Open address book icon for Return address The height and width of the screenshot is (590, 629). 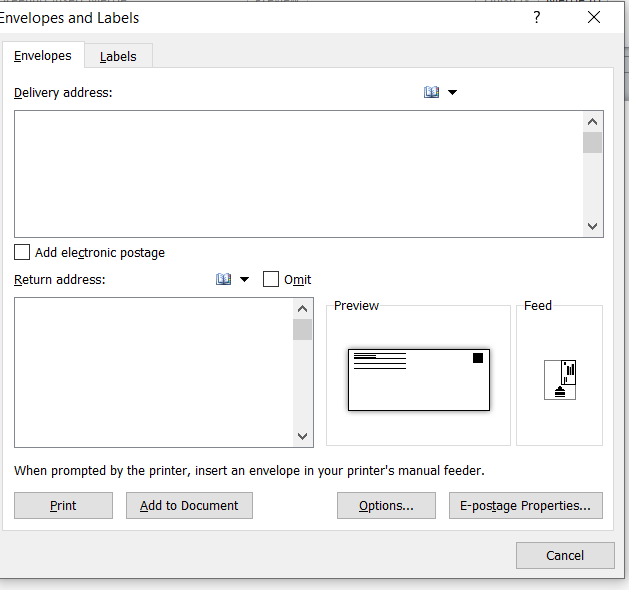223,280
